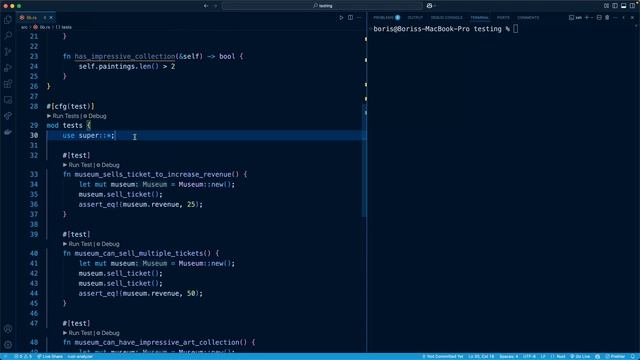The image size is (640, 360).
Task: Click 'Run Tests' above mod tests
Action: [65, 116]
